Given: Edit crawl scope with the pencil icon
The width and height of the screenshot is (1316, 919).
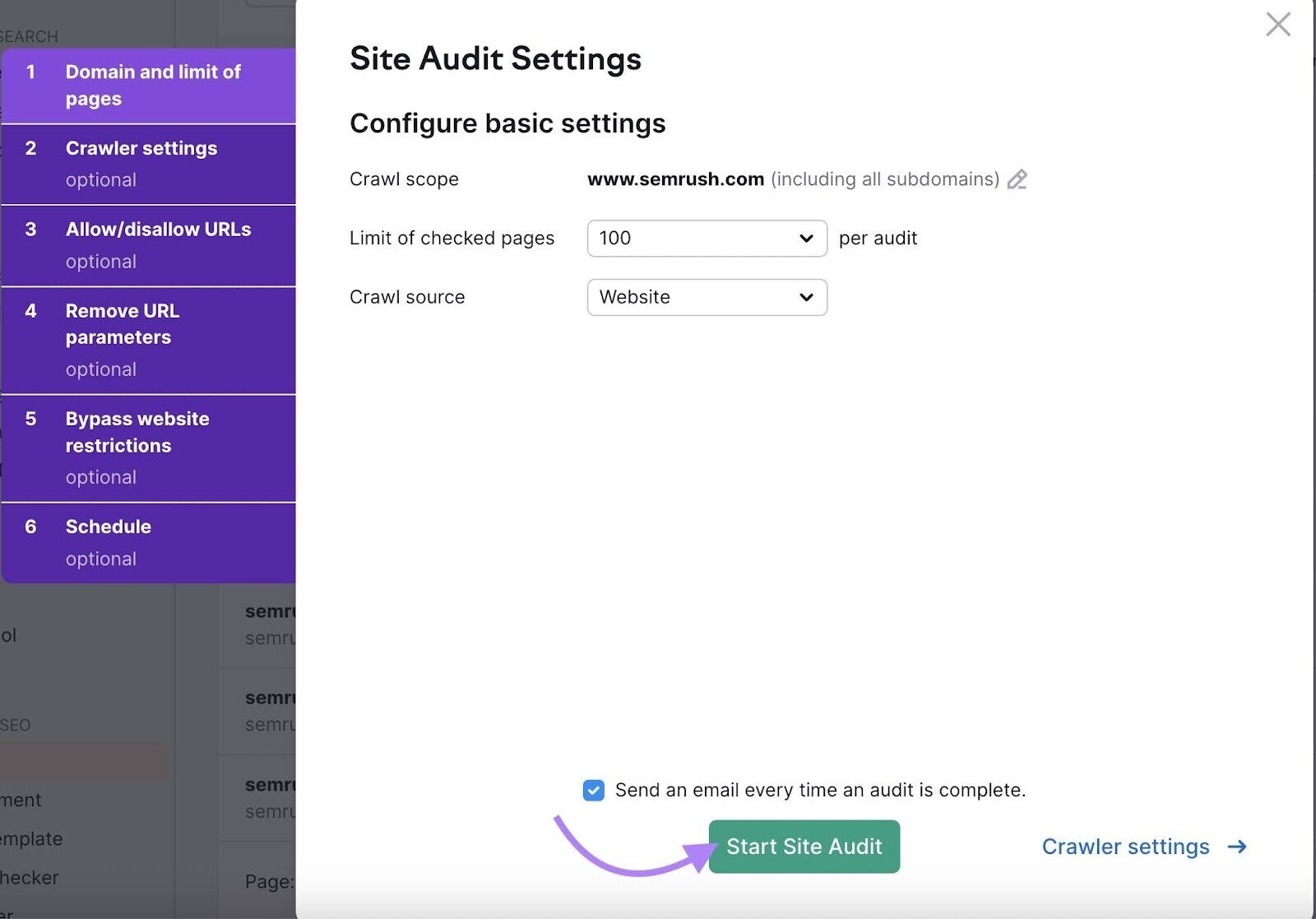Looking at the screenshot, I should (1017, 179).
